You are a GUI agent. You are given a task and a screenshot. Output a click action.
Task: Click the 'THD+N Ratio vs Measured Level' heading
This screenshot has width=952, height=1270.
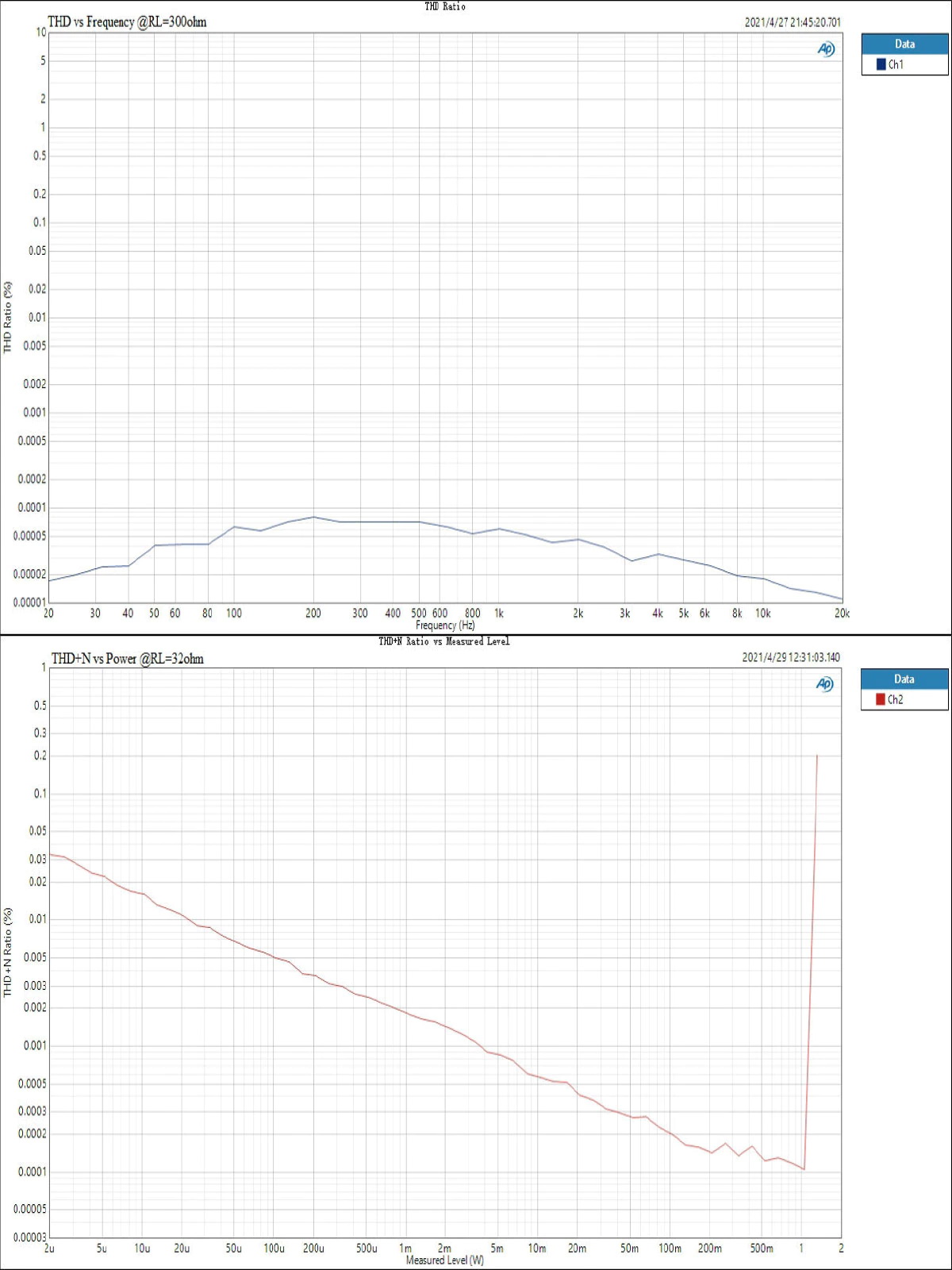click(443, 641)
